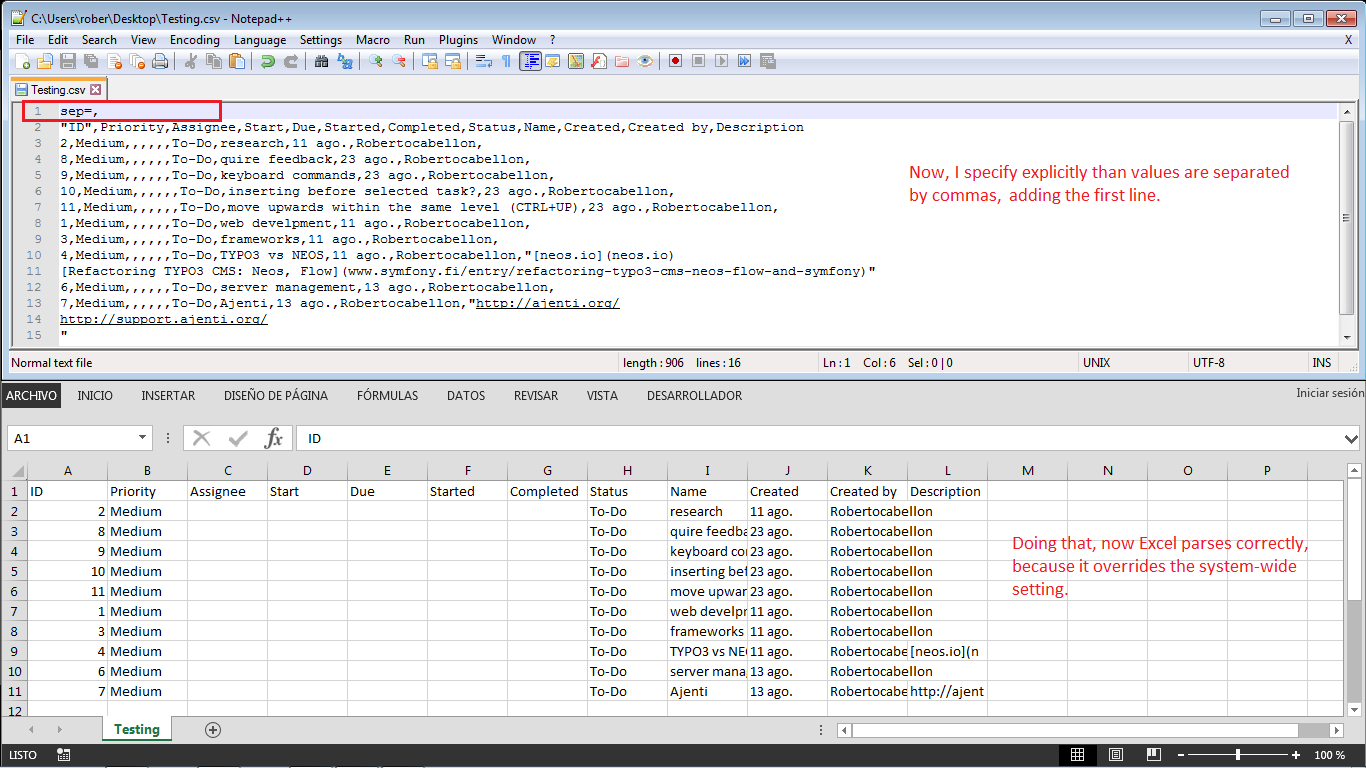Click the 100 % zoom level button

[1329, 755]
